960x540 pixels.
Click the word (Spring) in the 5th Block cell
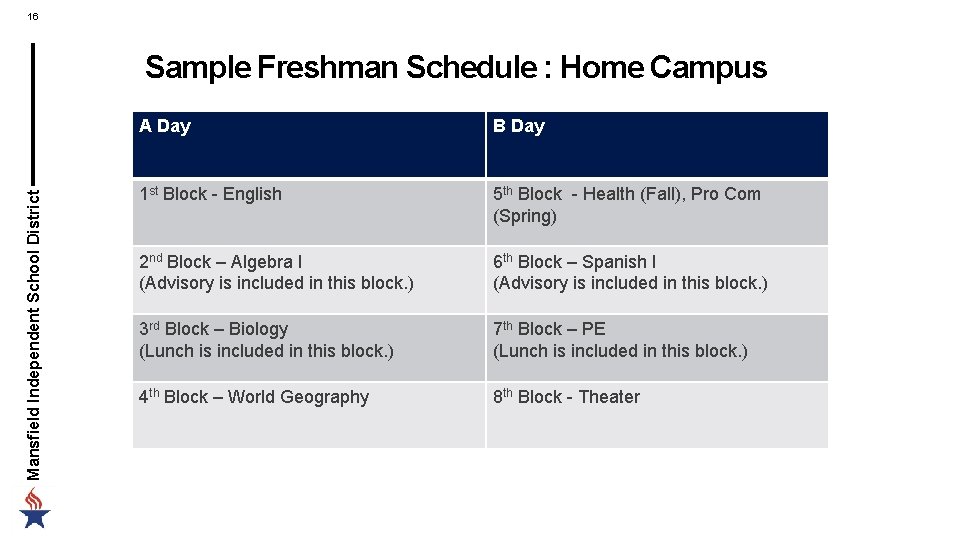coord(525,216)
